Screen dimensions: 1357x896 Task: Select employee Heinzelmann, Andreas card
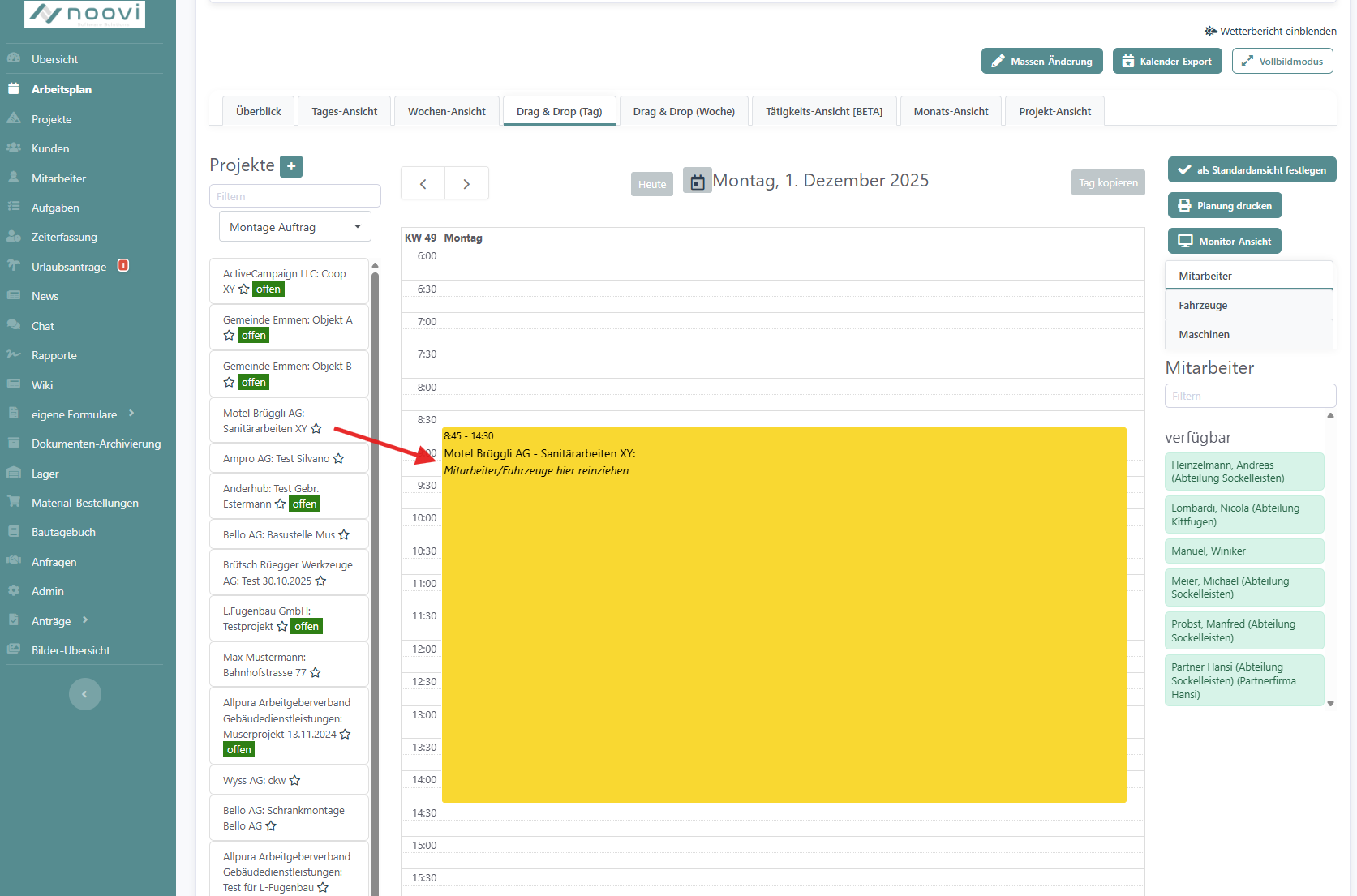tap(1244, 471)
